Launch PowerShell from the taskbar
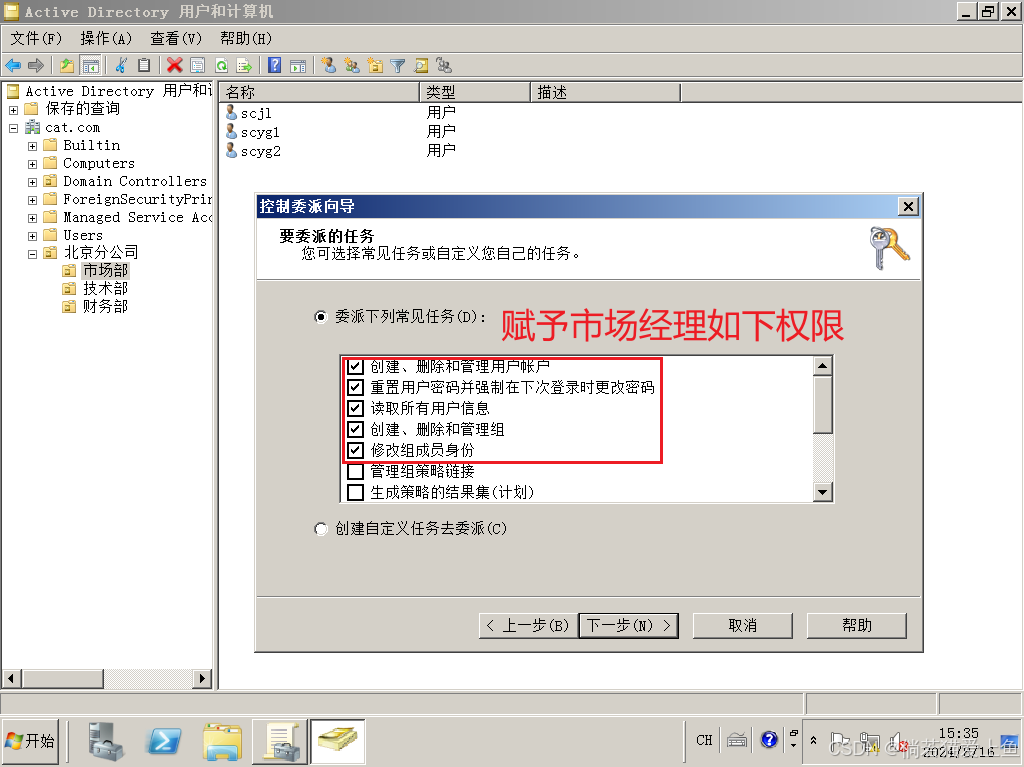Viewport: 1024px width, 767px height. click(x=163, y=742)
